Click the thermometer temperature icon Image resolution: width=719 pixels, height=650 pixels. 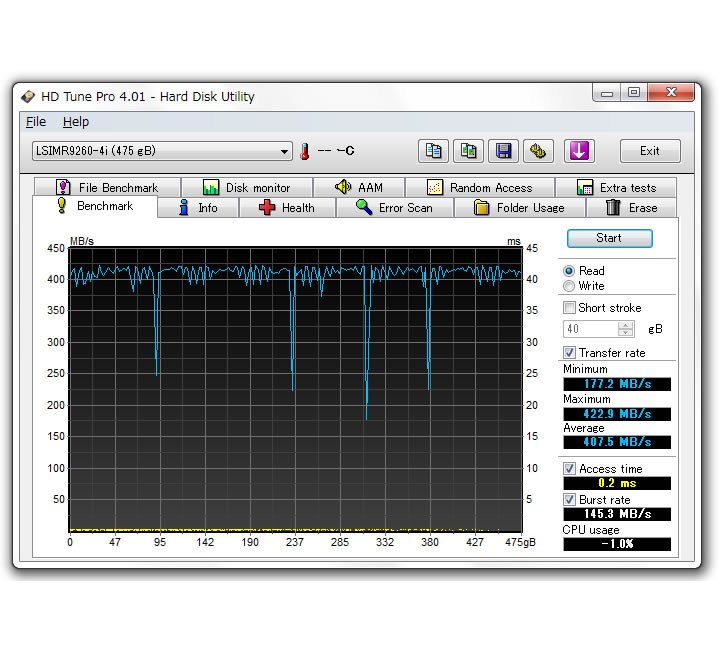(304, 152)
